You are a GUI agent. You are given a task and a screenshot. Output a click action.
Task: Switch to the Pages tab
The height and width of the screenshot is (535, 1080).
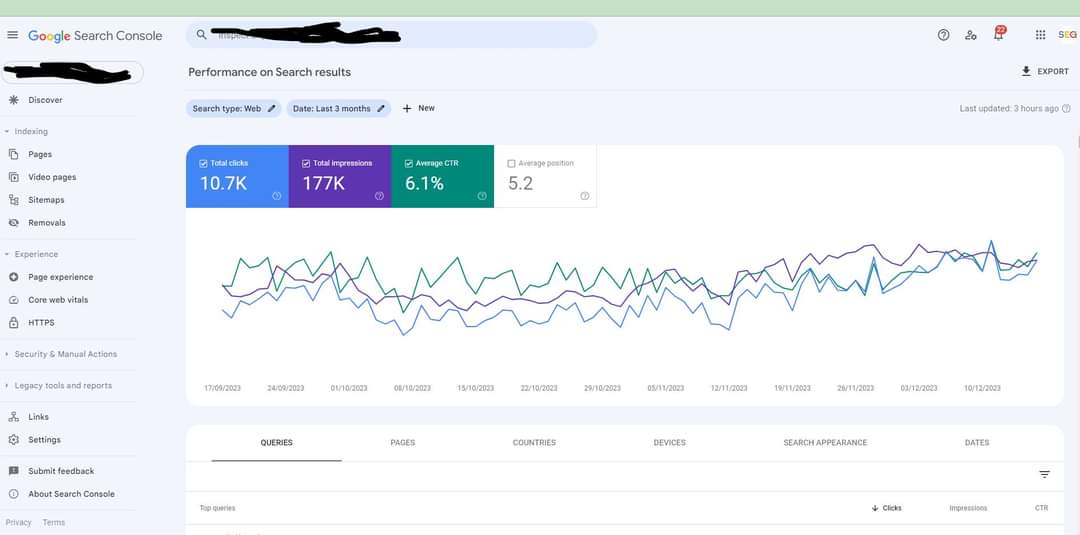(x=402, y=442)
